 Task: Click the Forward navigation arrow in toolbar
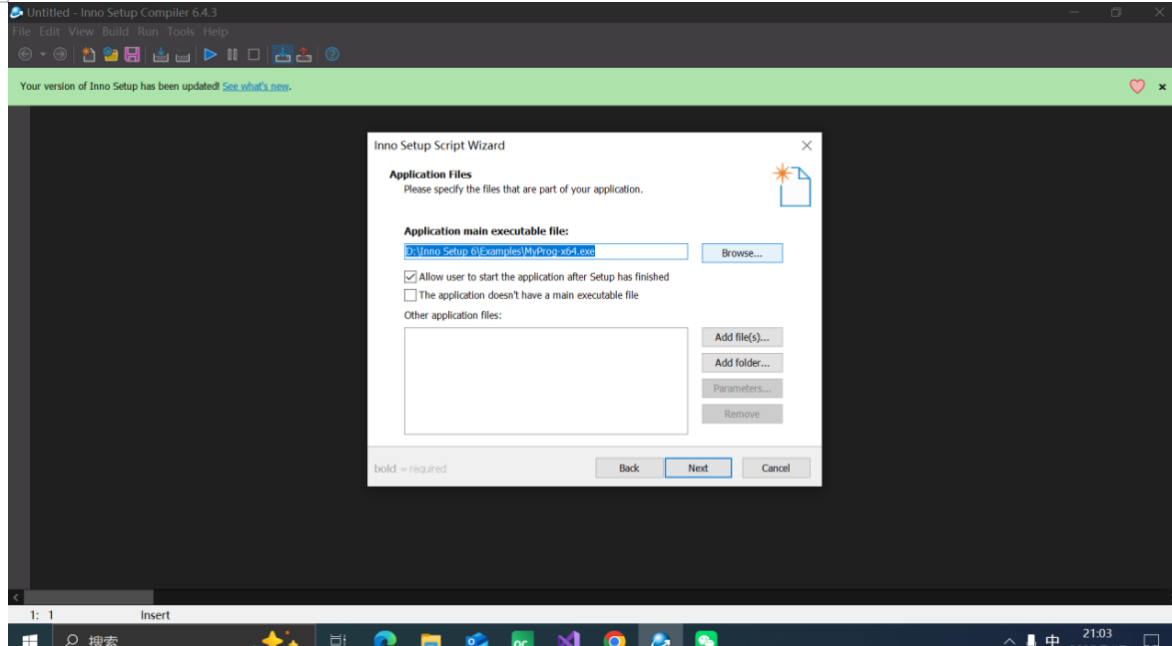(60, 55)
